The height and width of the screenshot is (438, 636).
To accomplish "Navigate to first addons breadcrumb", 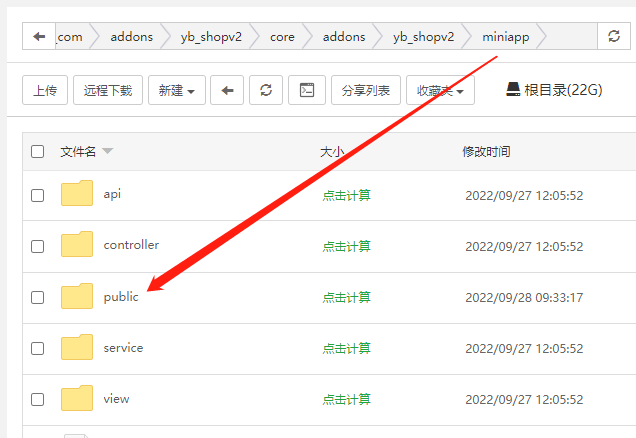I will click(131, 37).
